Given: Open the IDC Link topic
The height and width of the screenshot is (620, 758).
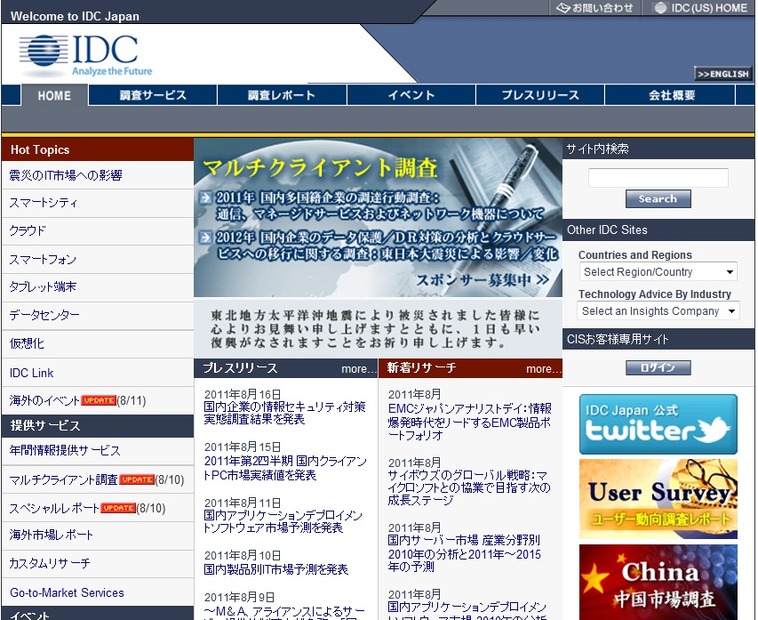Looking at the screenshot, I should tap(31, 373).
